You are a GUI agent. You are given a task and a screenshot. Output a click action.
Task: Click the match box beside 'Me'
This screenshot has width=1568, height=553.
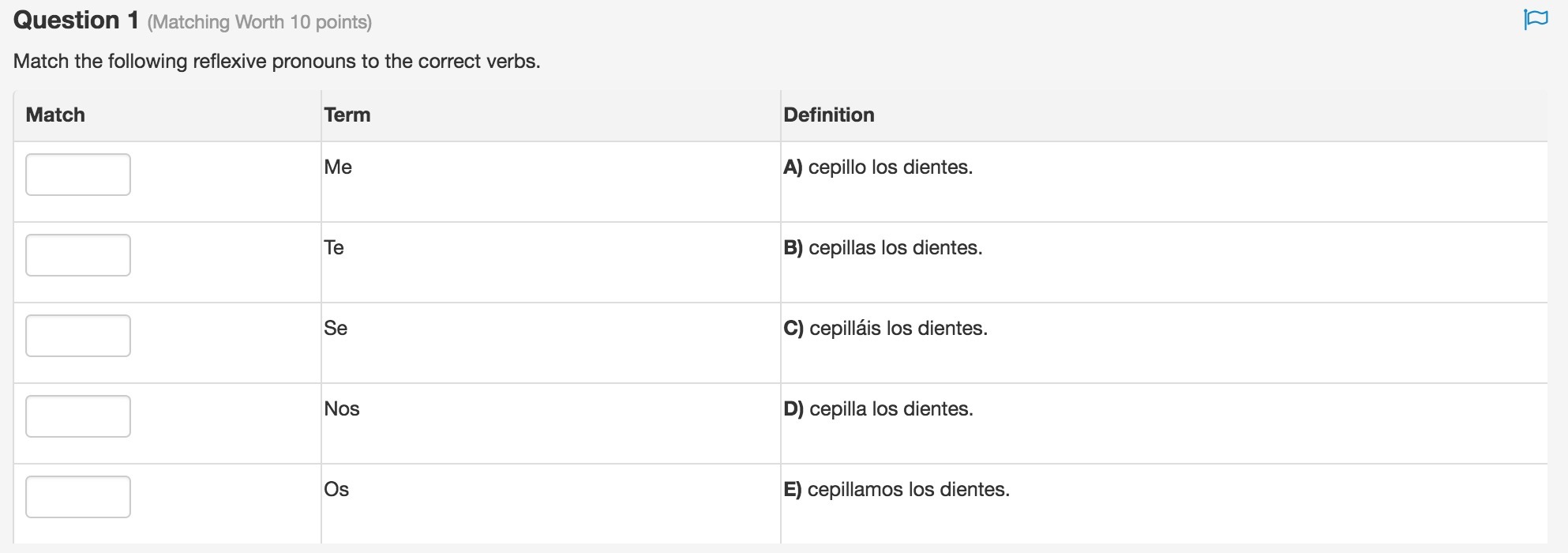click(x=78, y=175)
